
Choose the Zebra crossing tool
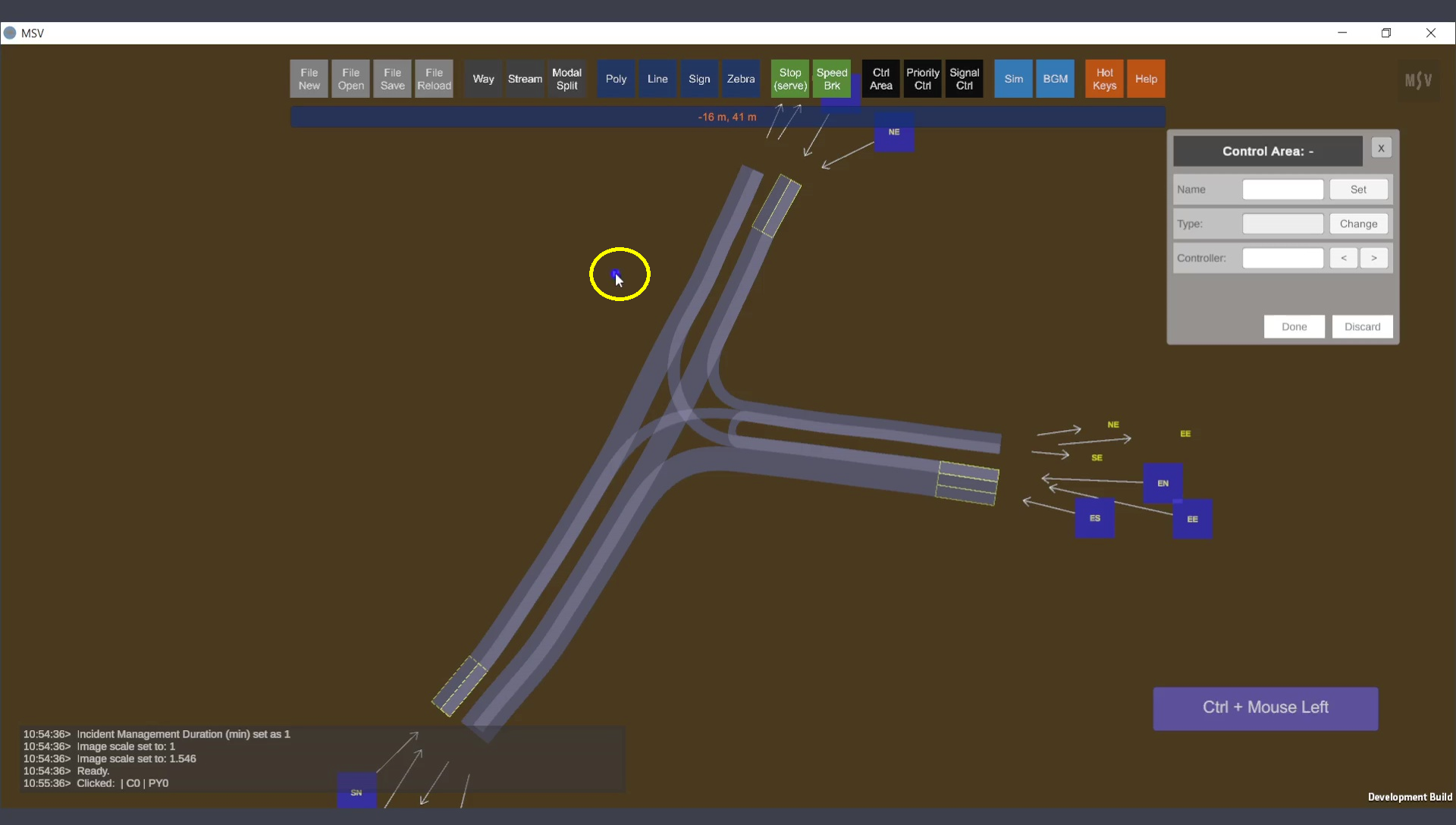click(x=740, y=79)
